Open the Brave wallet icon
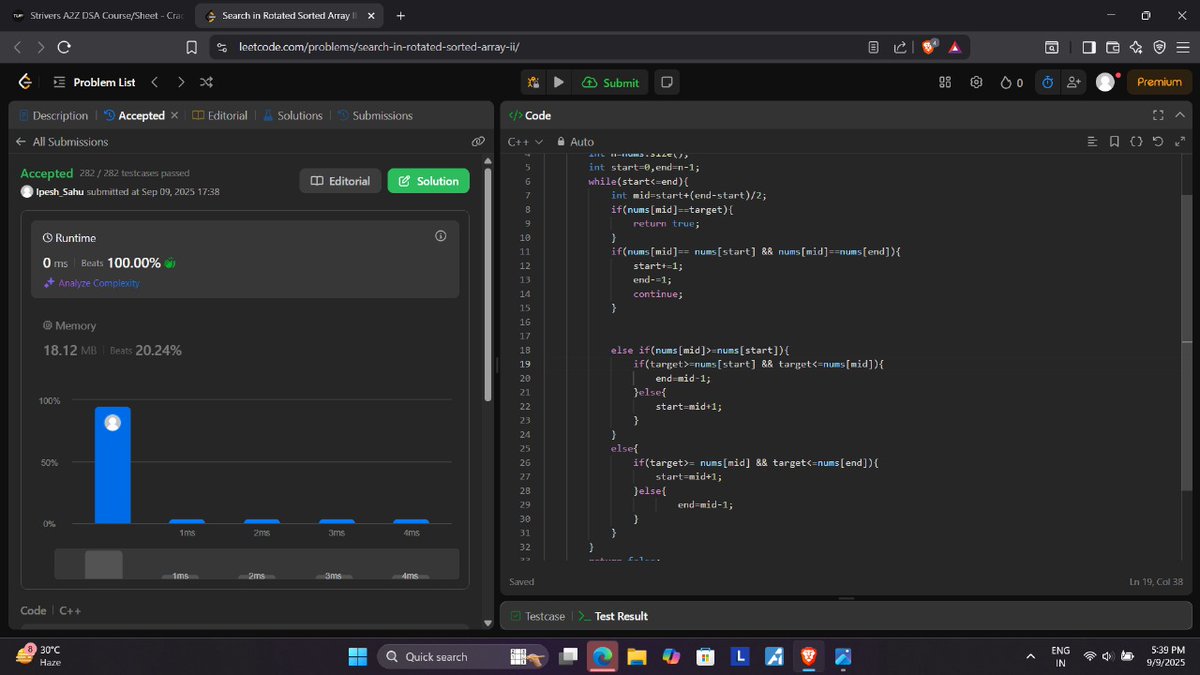Viewport: 1200px width, 675px height. [1112, 47]
